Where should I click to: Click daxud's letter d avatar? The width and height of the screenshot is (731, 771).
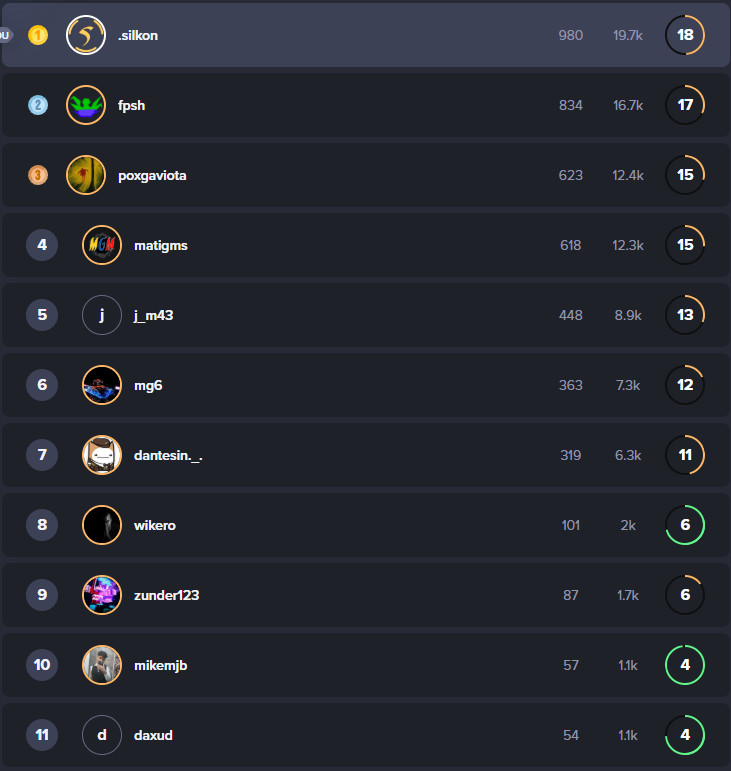tap(102, 735)
